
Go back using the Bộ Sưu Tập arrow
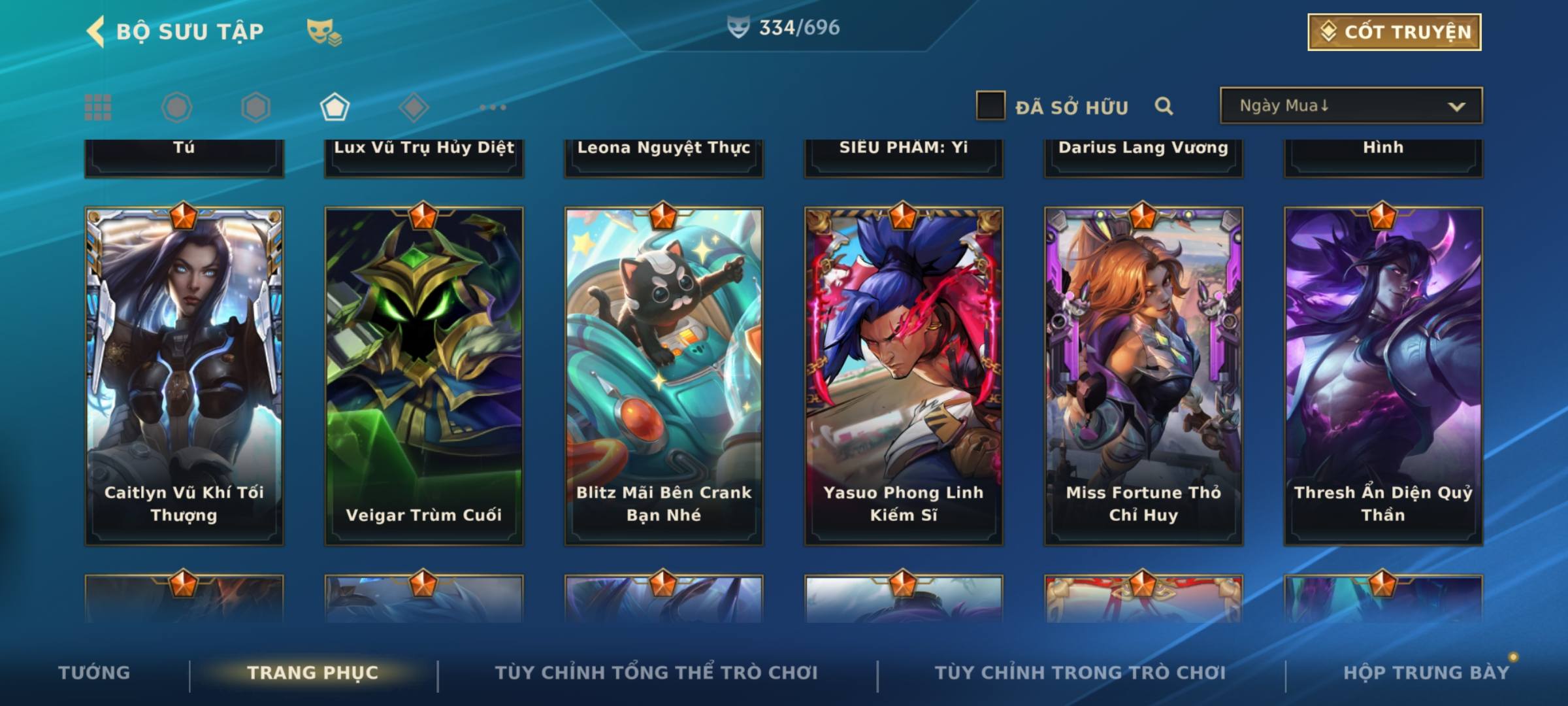(x=96, y=31)
